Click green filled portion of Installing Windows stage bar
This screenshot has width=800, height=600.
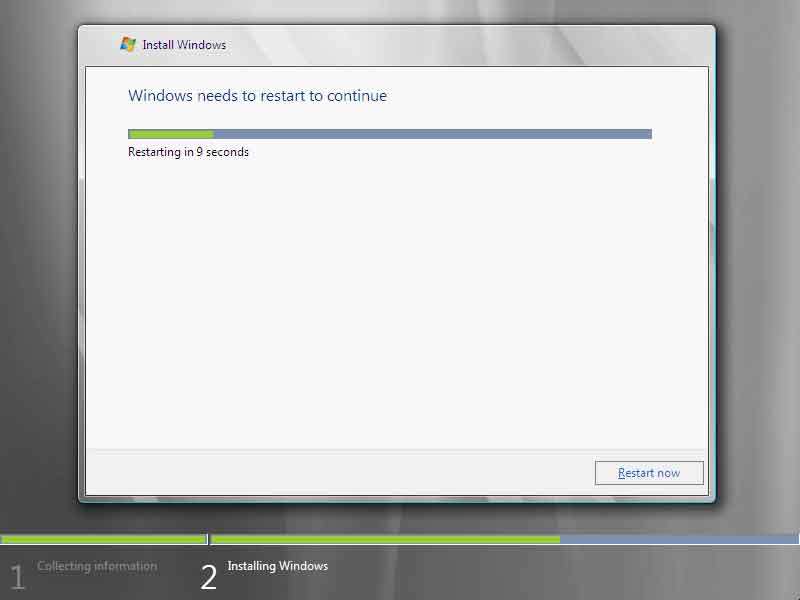385,539
